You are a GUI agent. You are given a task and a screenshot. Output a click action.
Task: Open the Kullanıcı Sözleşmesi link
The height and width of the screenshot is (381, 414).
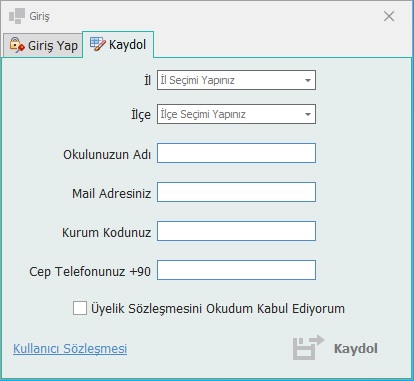pyautogui.click(x=70, y=349)
